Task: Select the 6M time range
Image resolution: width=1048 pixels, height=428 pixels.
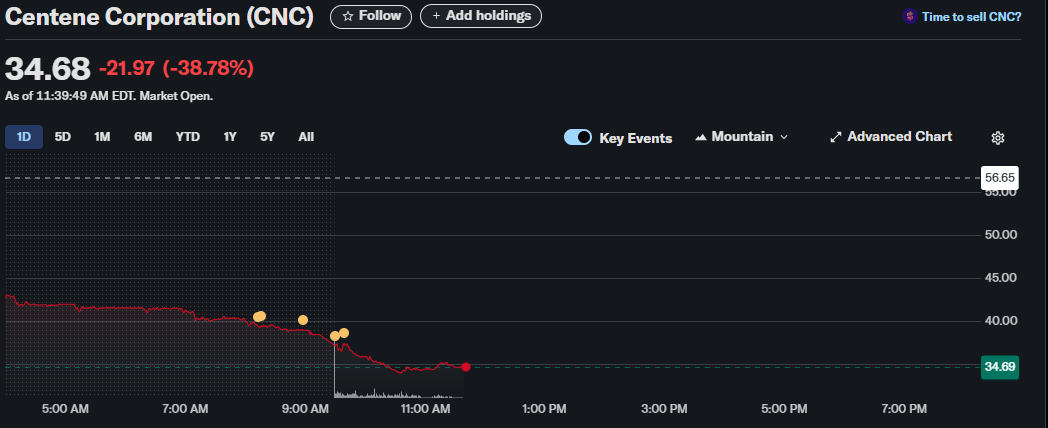Action: click(143, 137)
